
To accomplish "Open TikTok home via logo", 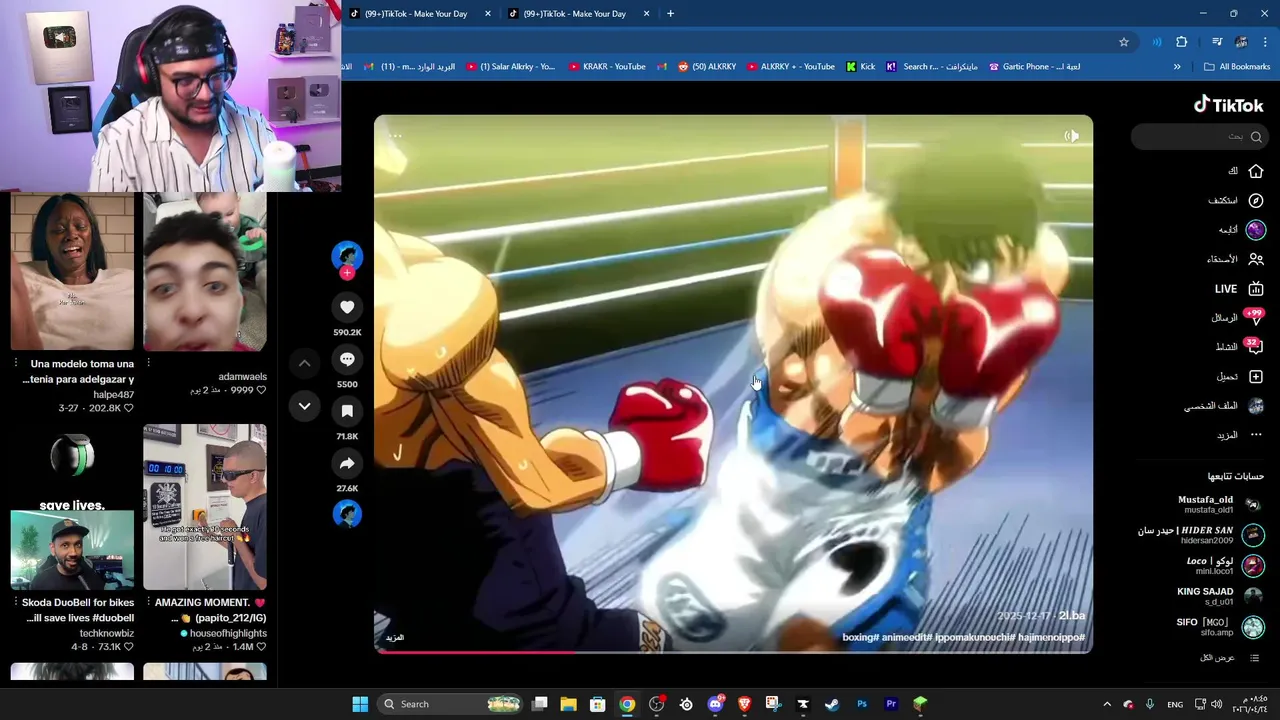I will (x=1228, y=105).
